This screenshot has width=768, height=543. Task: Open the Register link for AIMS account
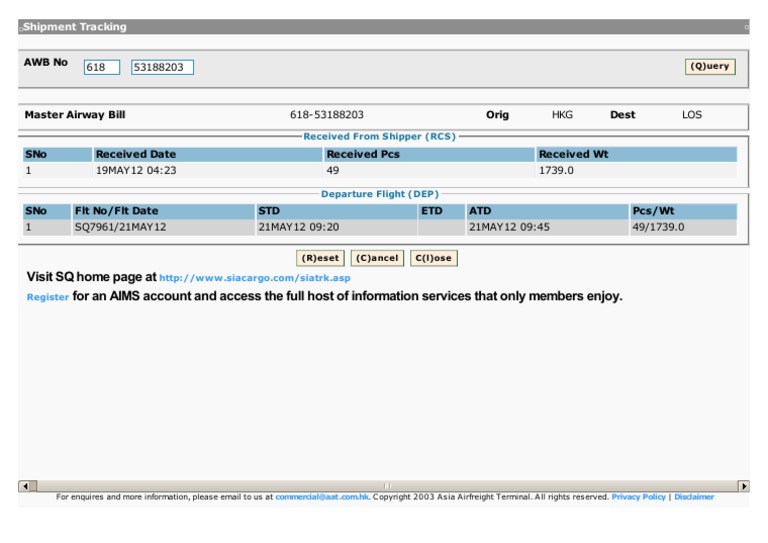tap(48, 297)
